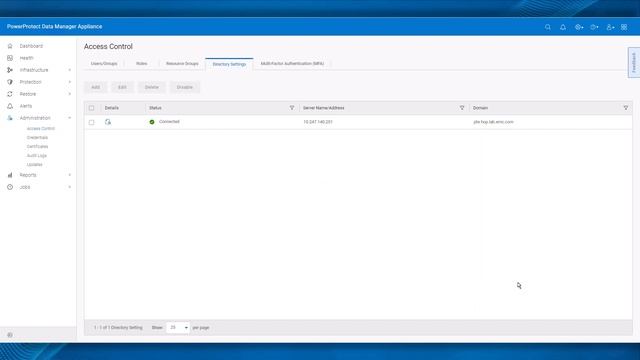The width and height of the screenshot is (640, 360).
Task: Expand the Jobs menu chevron
Action: tap(69, 187)
